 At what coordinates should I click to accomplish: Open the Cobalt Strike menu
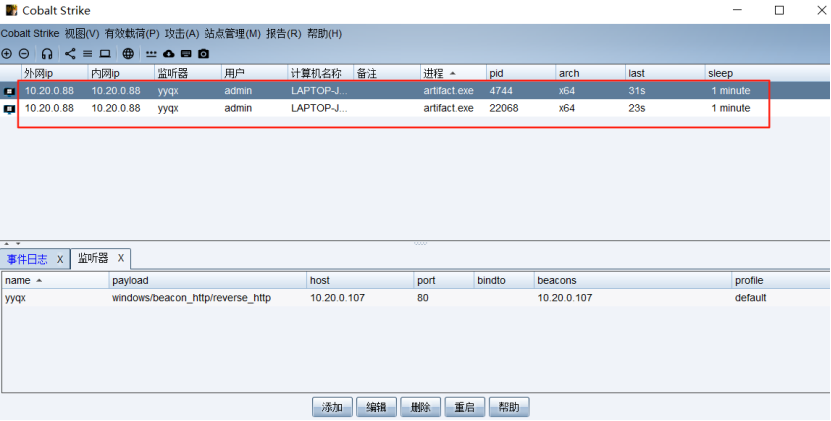30,33
